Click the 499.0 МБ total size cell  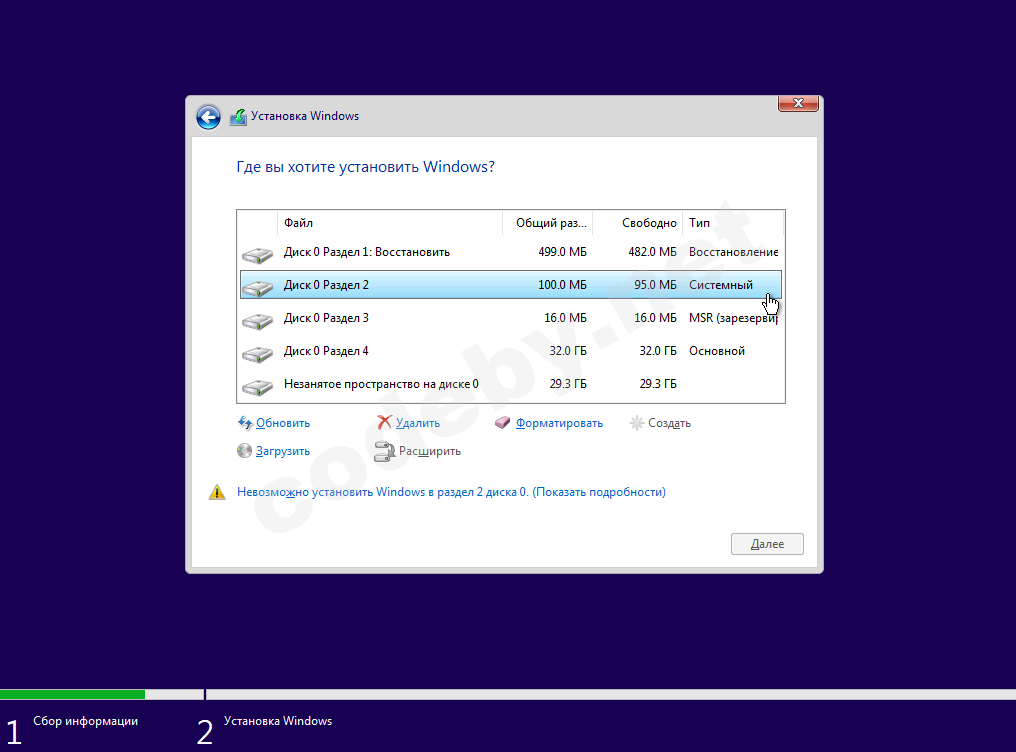click(x=562, y=252)
